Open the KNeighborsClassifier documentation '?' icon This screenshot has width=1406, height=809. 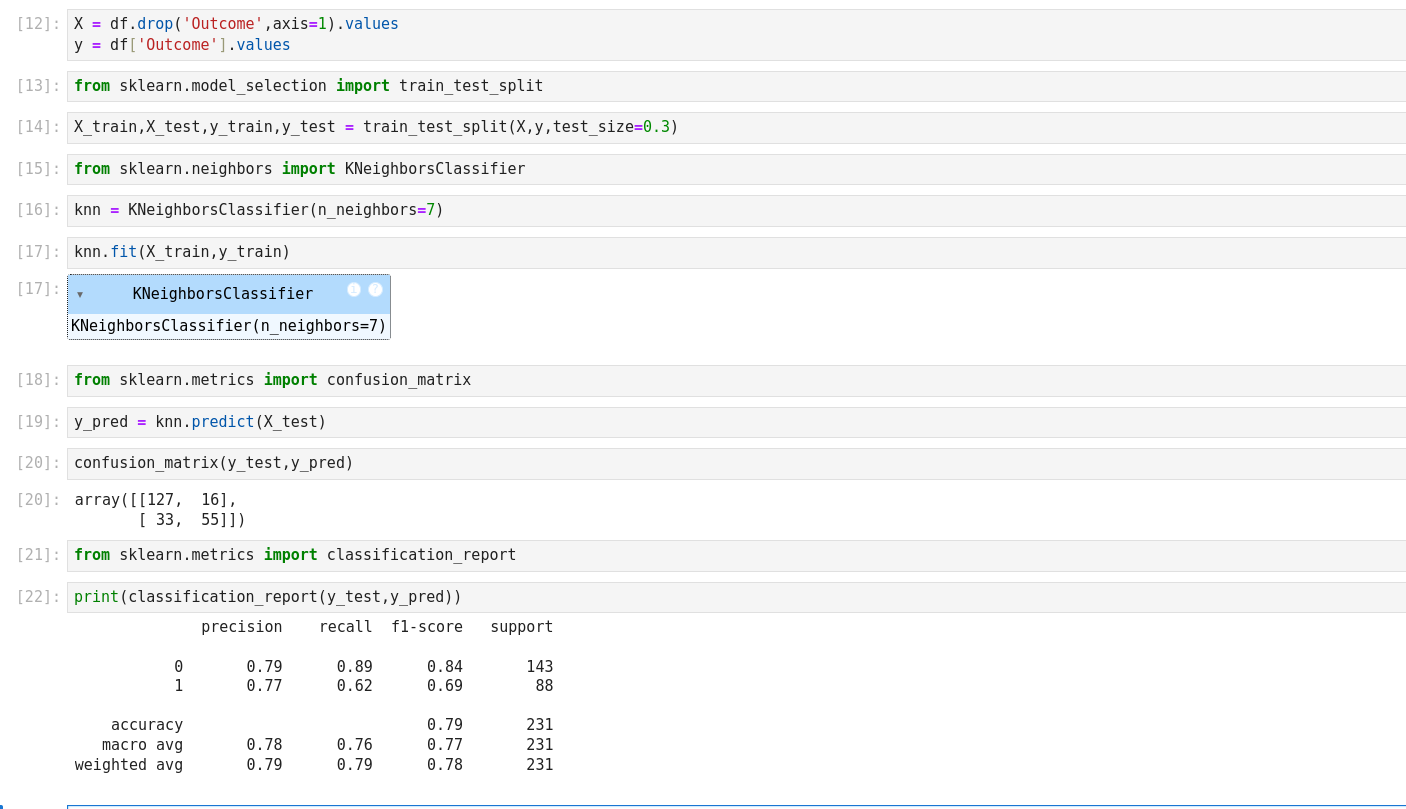(375, 290)
